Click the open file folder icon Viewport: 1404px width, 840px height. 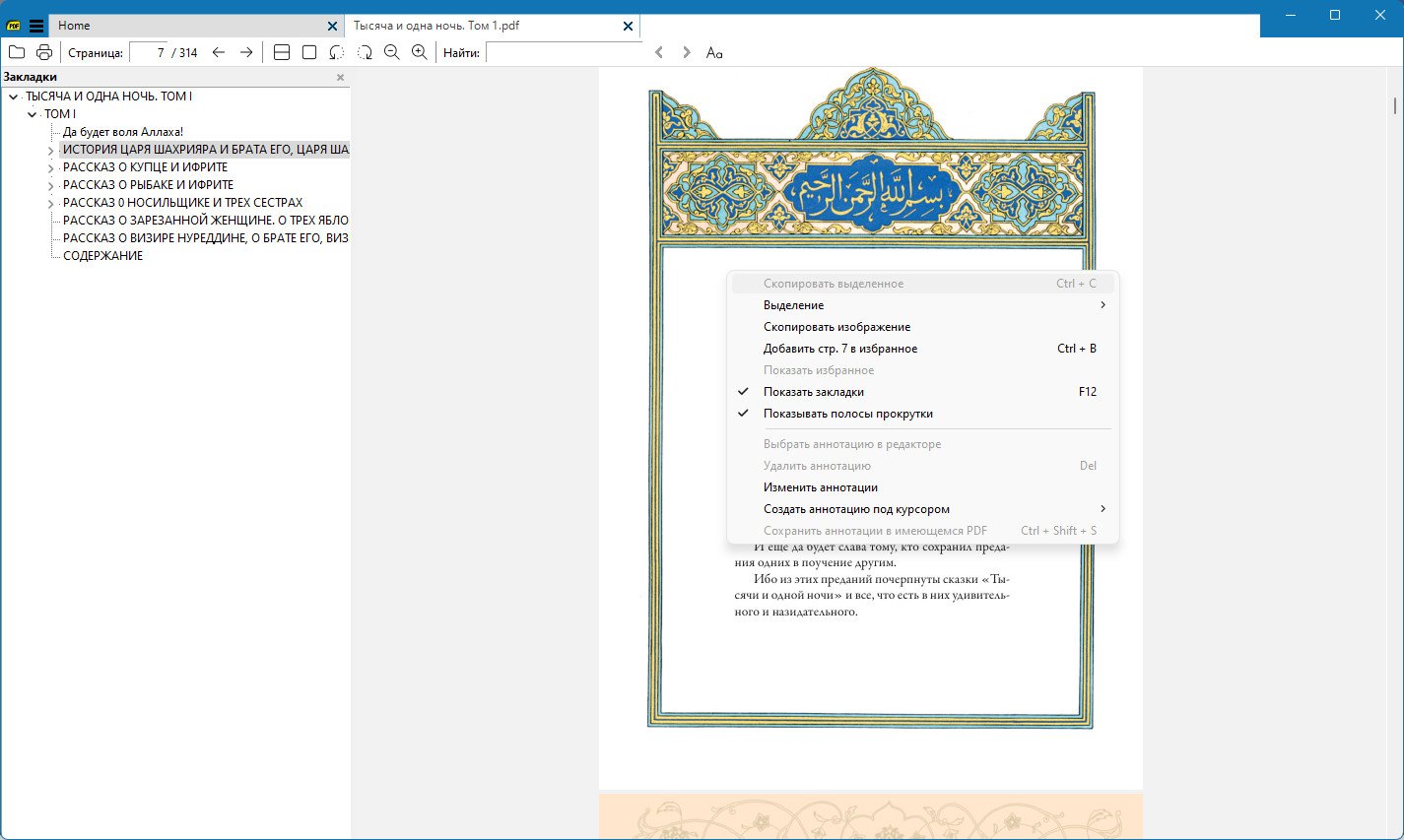coord(17,52)
